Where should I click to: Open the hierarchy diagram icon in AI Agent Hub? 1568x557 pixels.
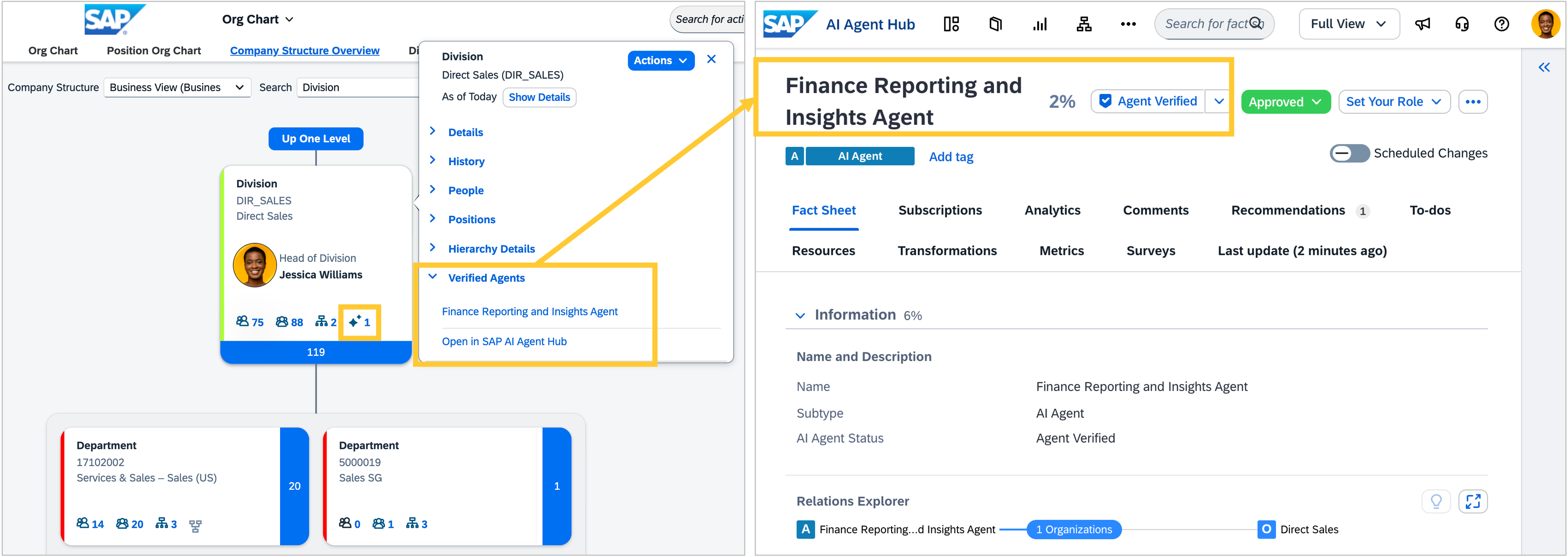(1084, 24)
